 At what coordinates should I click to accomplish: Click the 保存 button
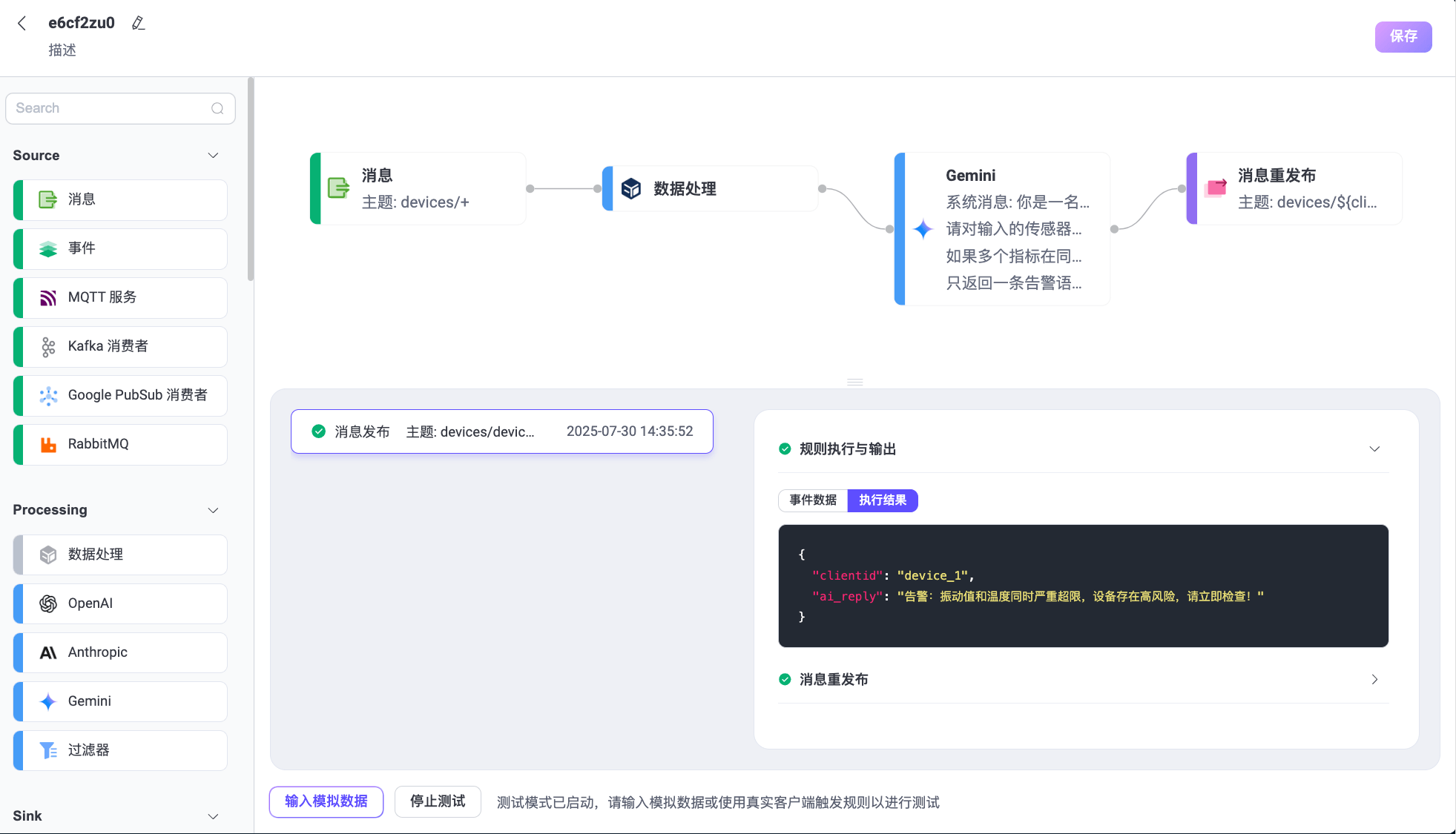[1403, 36]
